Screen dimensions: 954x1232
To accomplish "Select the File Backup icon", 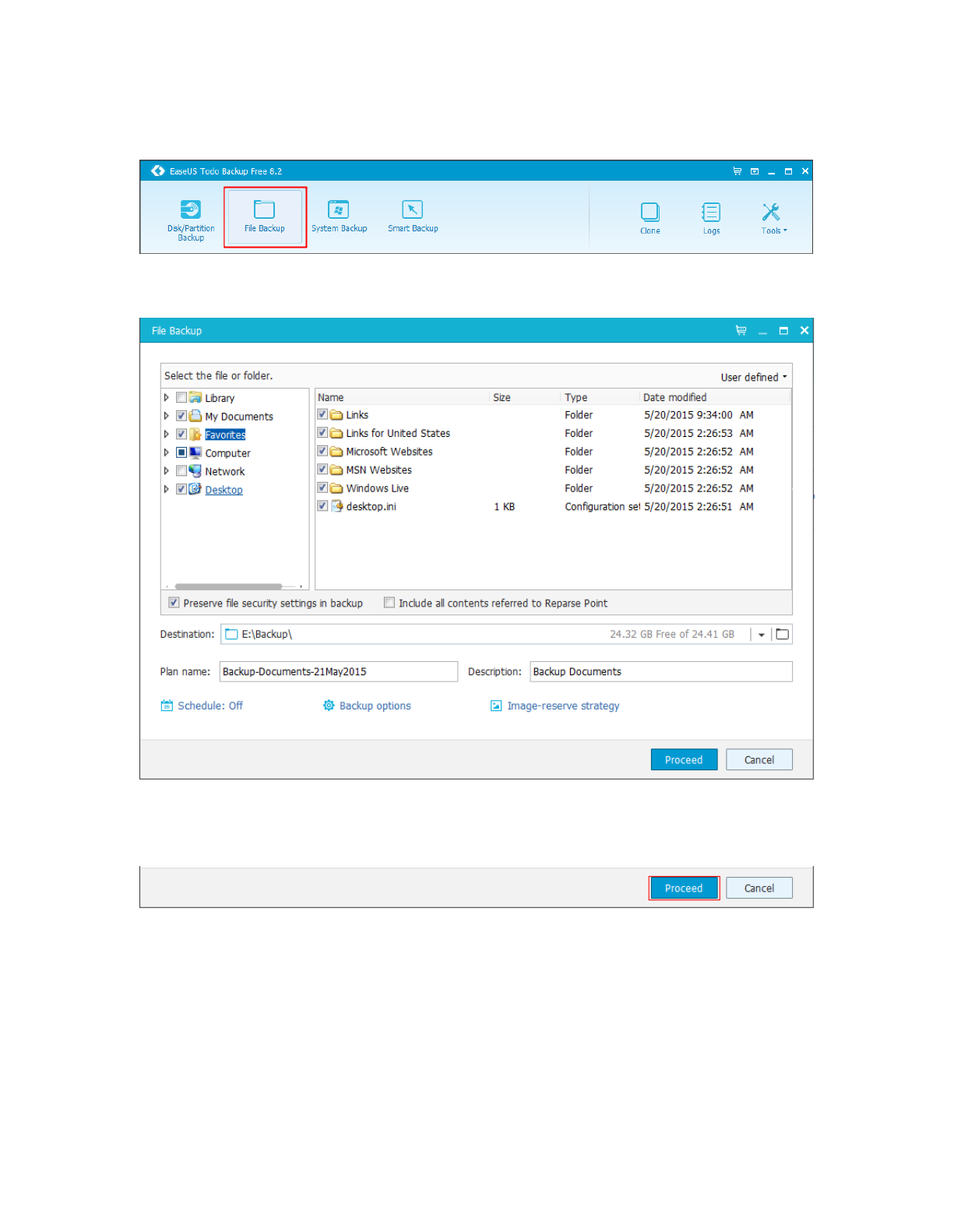I will (x=265, y=217).
